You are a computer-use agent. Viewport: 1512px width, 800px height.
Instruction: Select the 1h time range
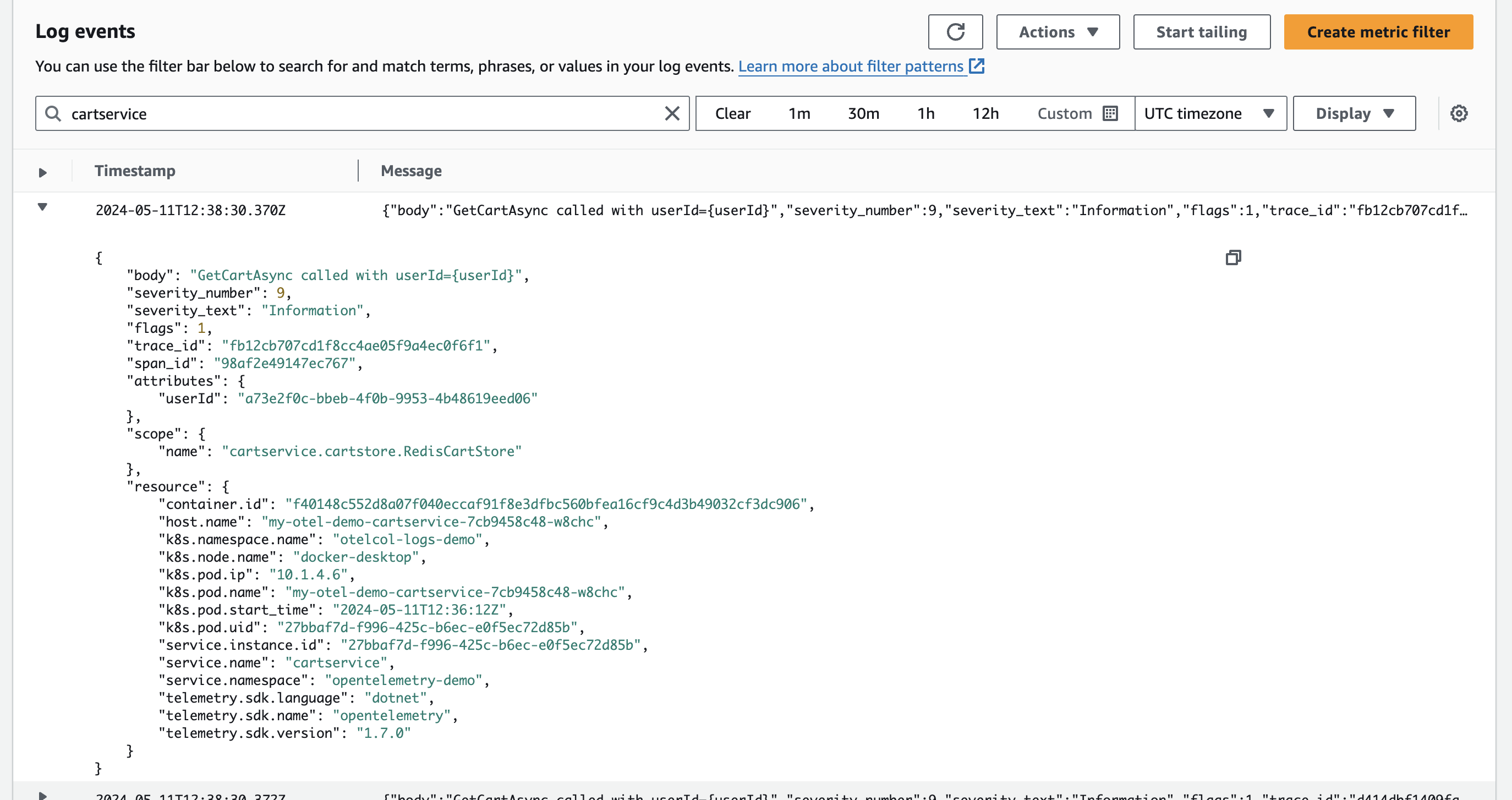coord(925,113)
